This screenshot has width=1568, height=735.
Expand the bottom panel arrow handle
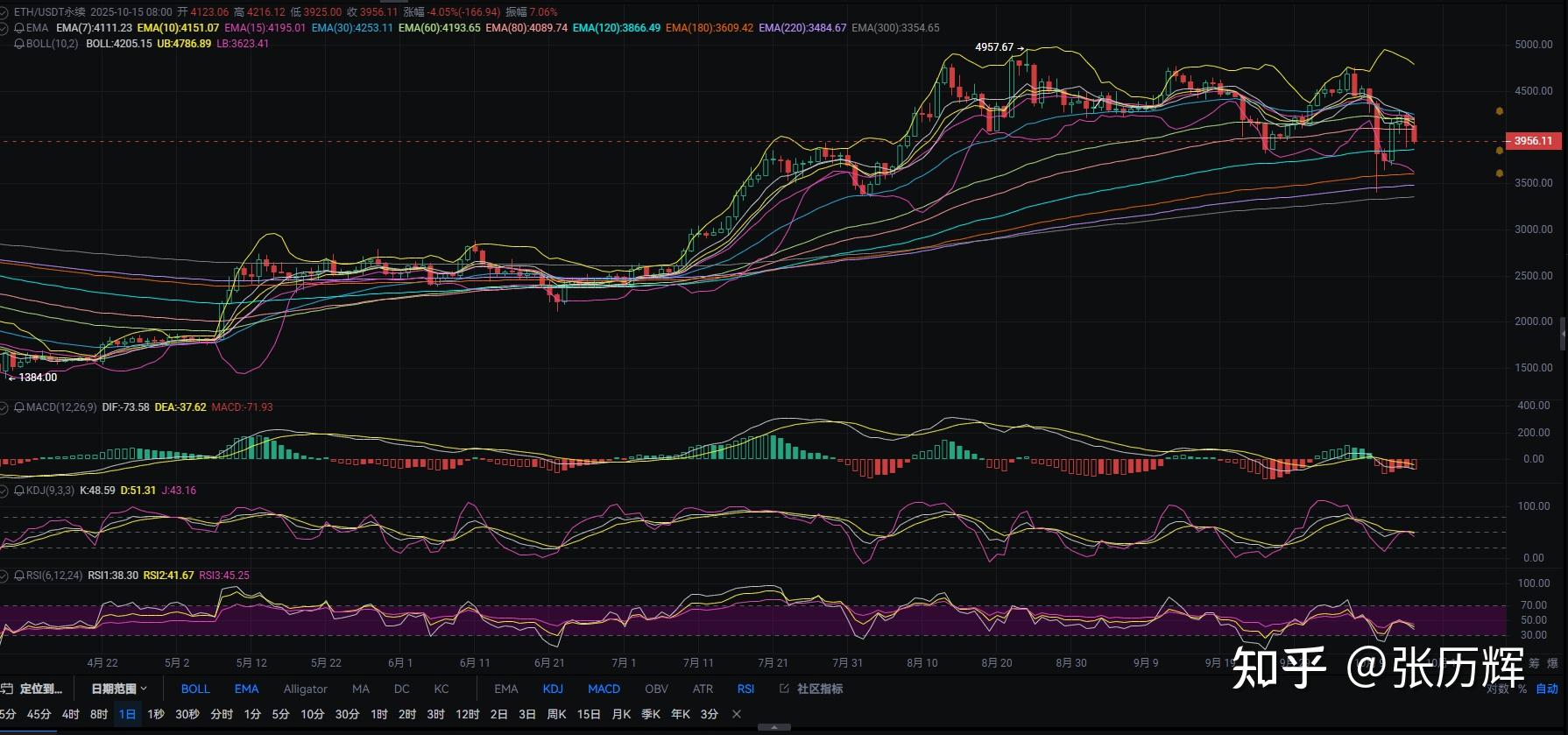773,728
